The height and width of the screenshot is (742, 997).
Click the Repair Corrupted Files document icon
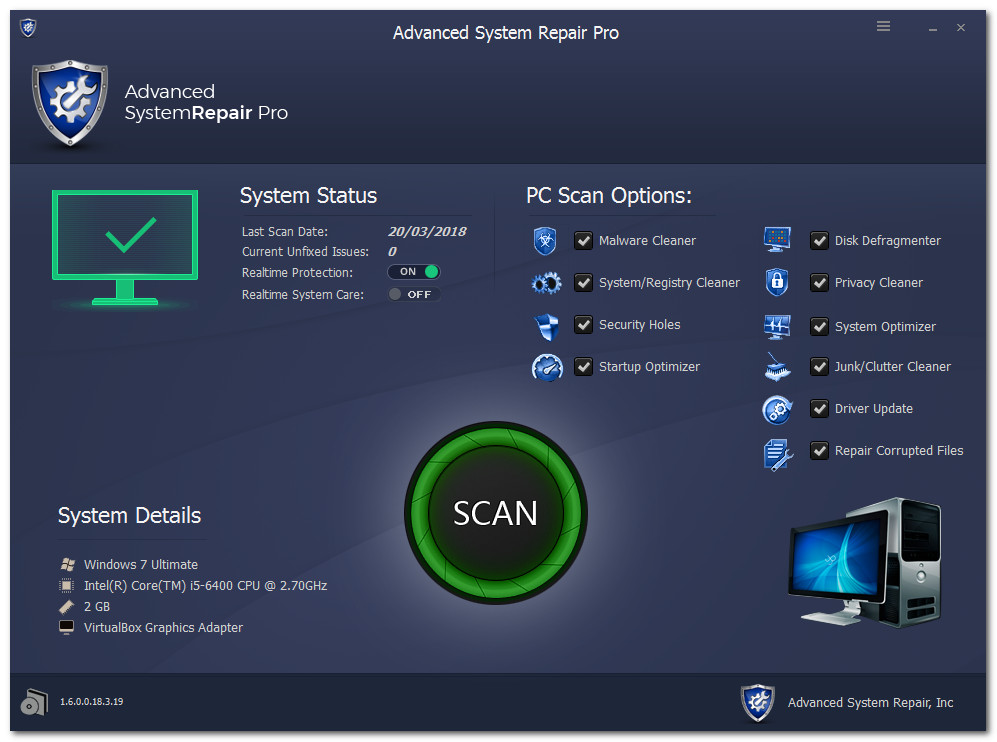point(778,454)
